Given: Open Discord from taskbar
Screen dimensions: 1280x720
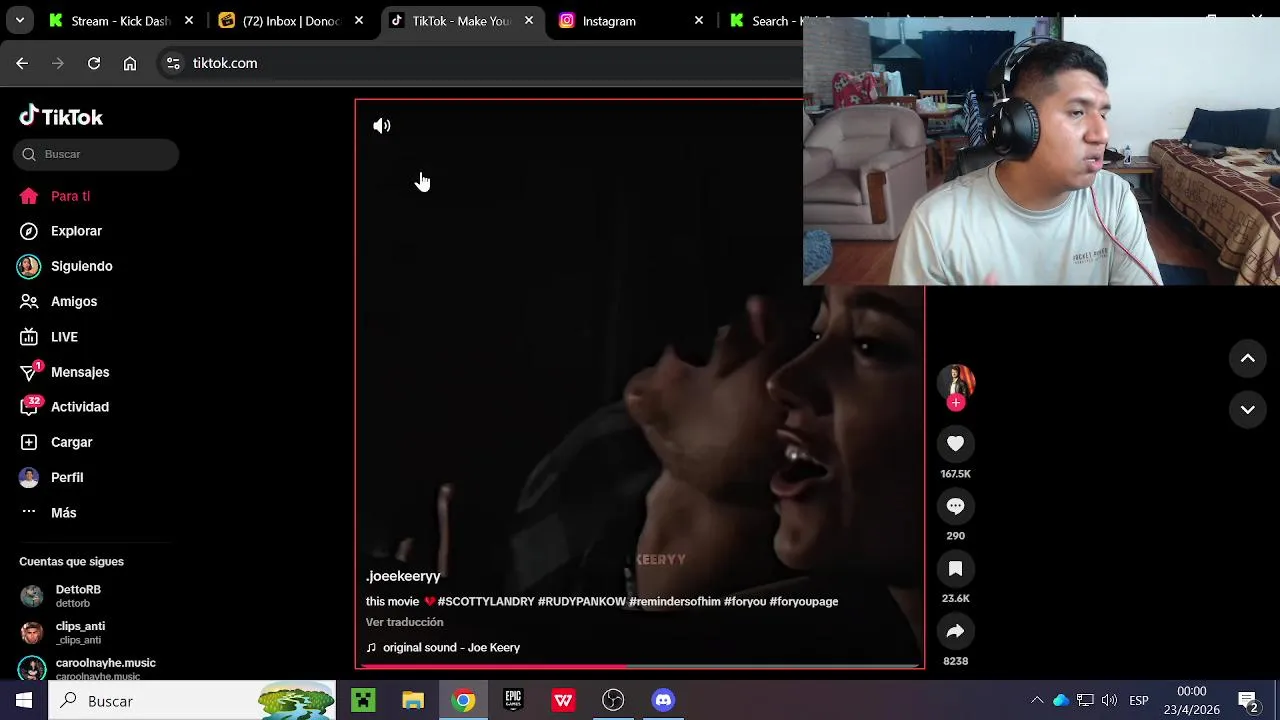Looking at the screenshot, I should pos(663,700).
